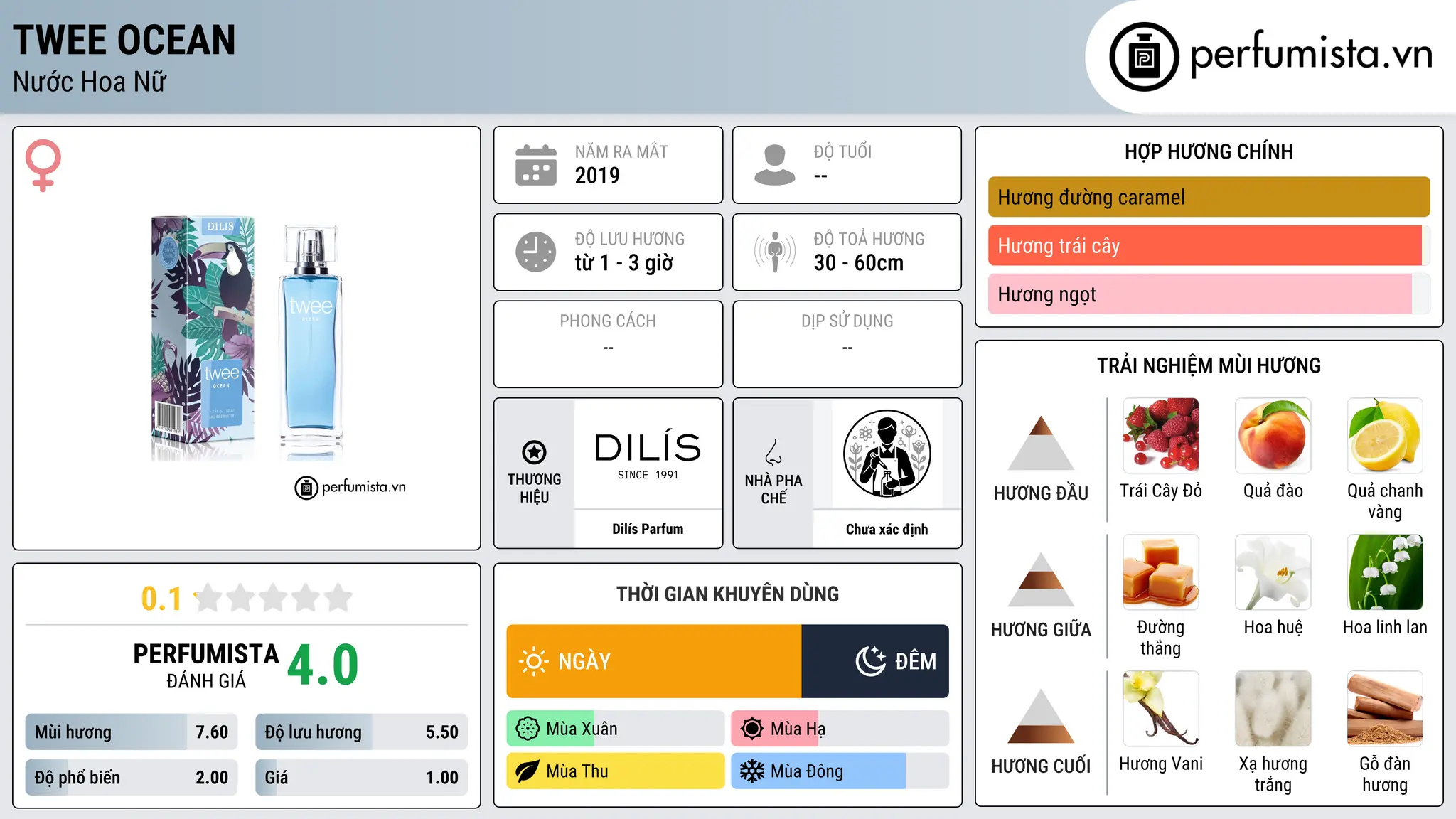Viewport: 1456px width, 819px height.
Task: Click the Phong Cách style panel
Action: [608, 344]
